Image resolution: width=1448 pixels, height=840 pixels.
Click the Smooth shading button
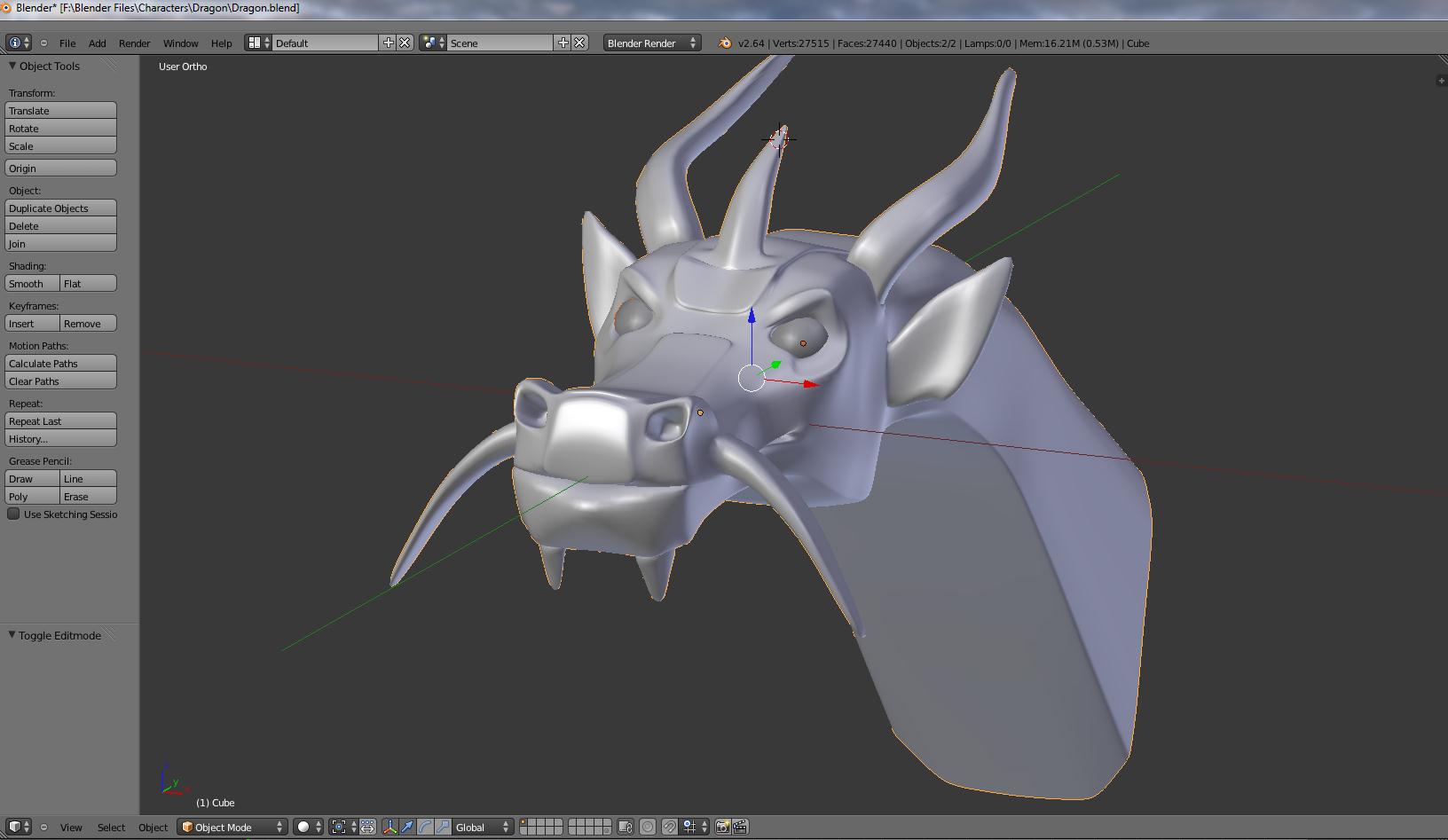click(32, 283)
